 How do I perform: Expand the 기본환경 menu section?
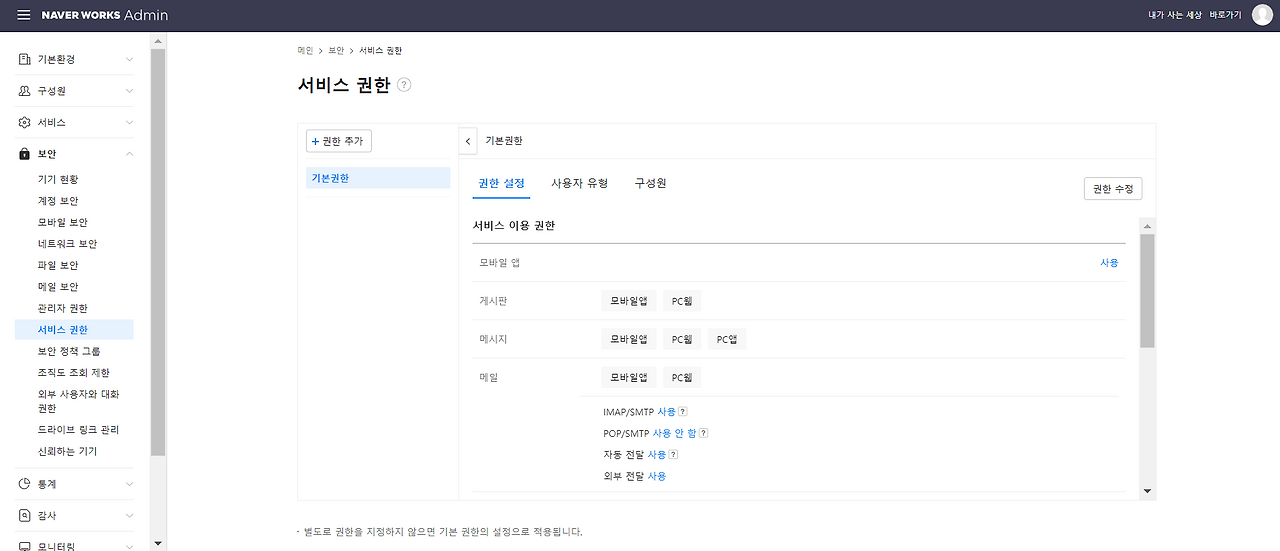point(129,59)
